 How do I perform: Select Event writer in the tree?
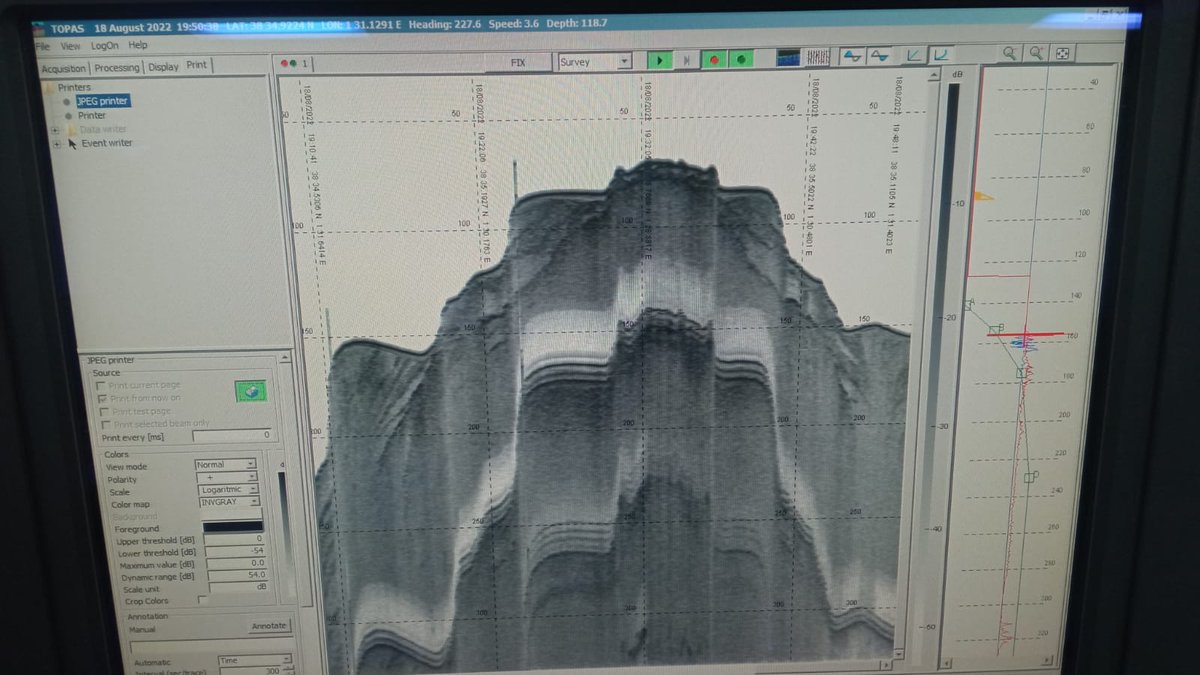(107, 143)
